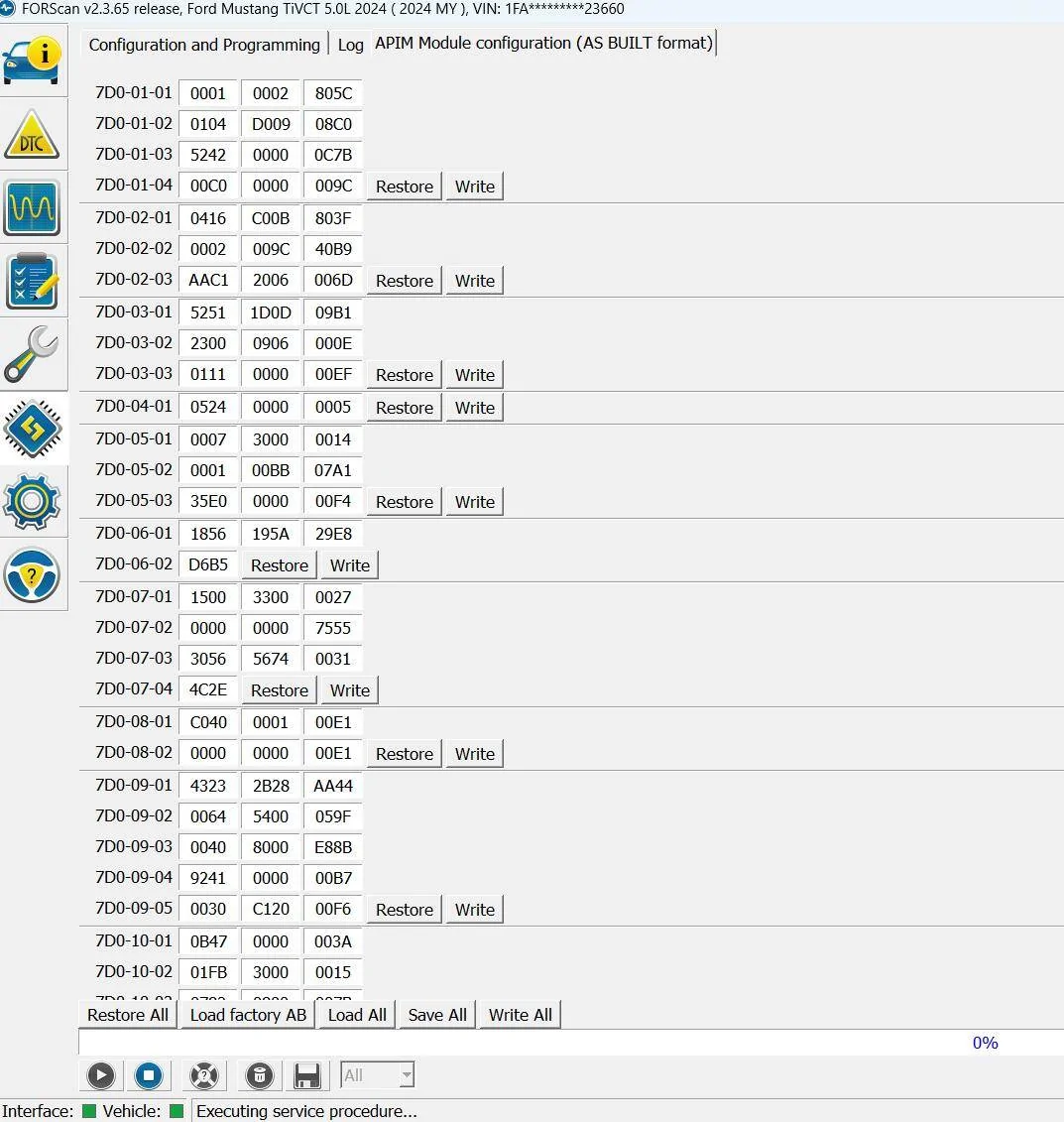
Task: Edit the 5242 field in 7D0-01-03
Action: (208, 155)
